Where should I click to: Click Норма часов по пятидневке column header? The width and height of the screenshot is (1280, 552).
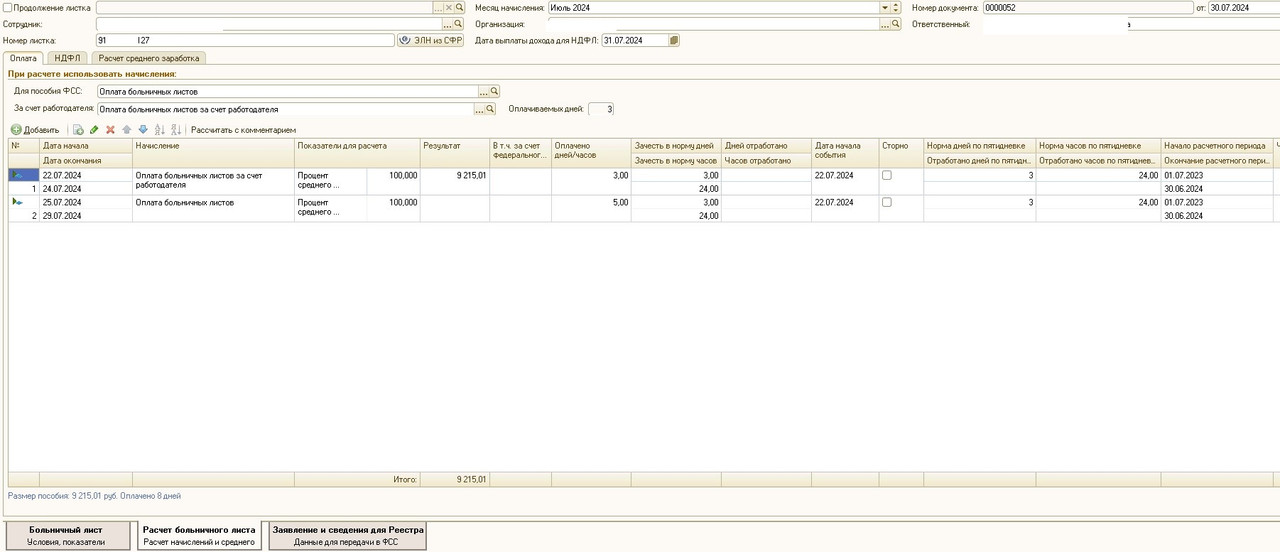coord(1098,146)
